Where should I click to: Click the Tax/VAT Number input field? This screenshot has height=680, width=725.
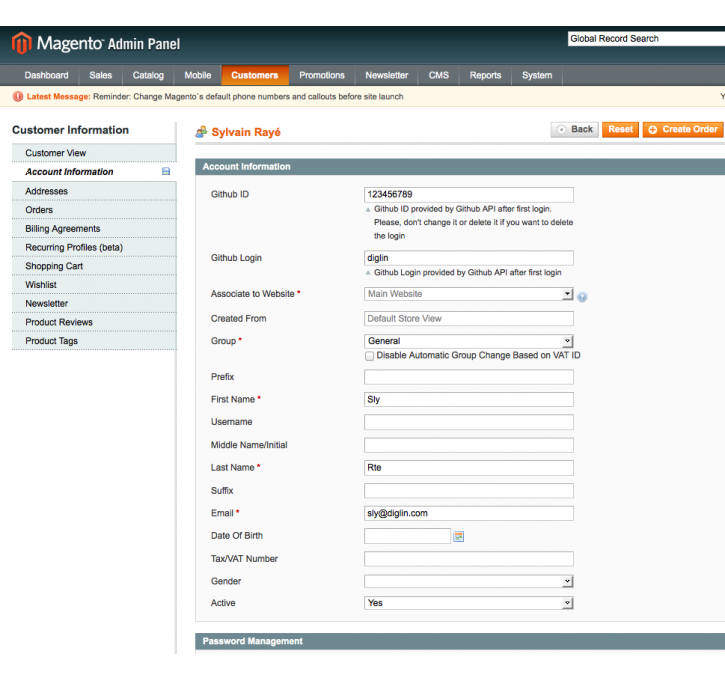pyautogui.click(x=469, y=559)
